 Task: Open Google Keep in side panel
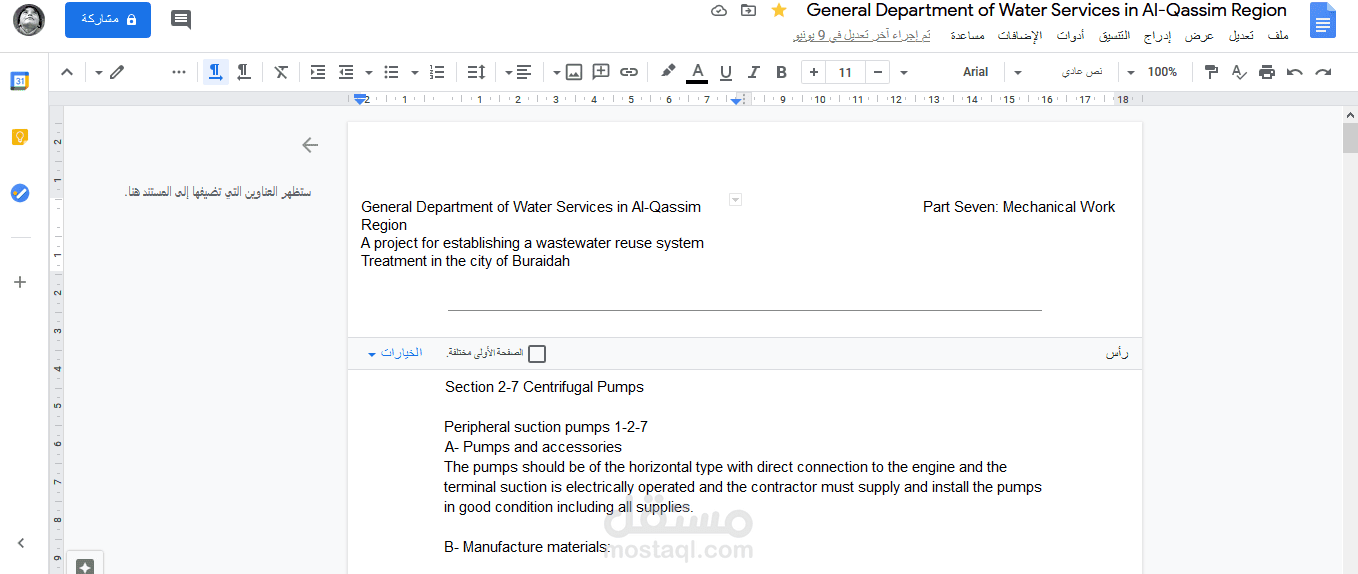click(19, 137)
